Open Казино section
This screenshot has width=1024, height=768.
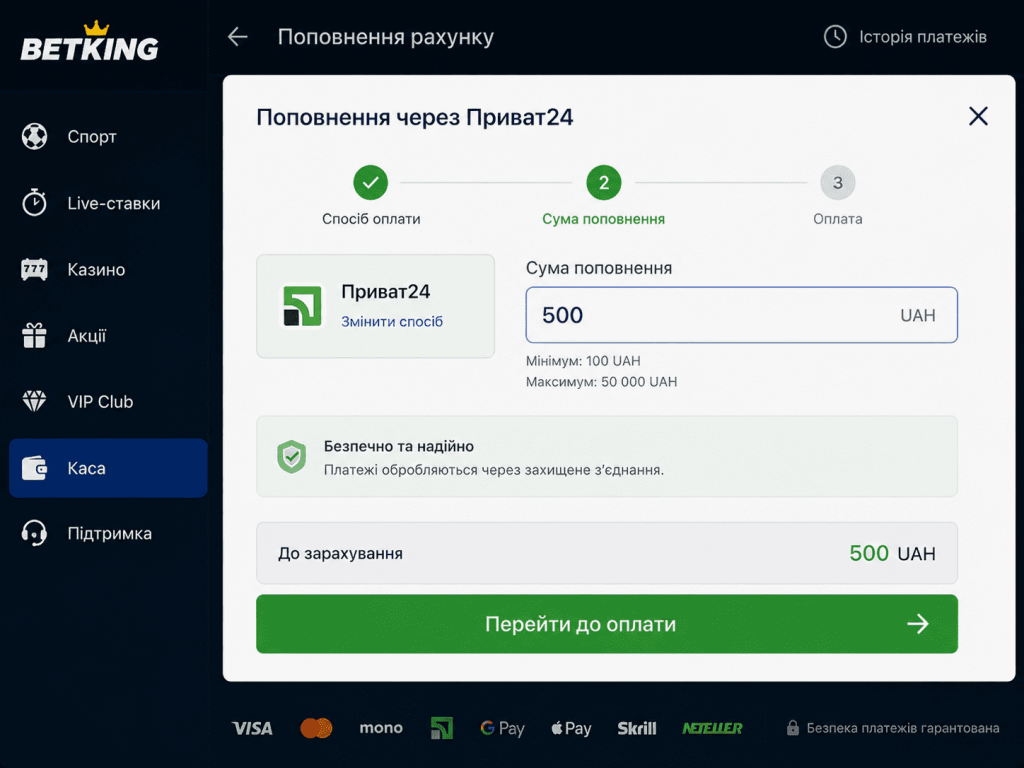click(x=108, y=269)
